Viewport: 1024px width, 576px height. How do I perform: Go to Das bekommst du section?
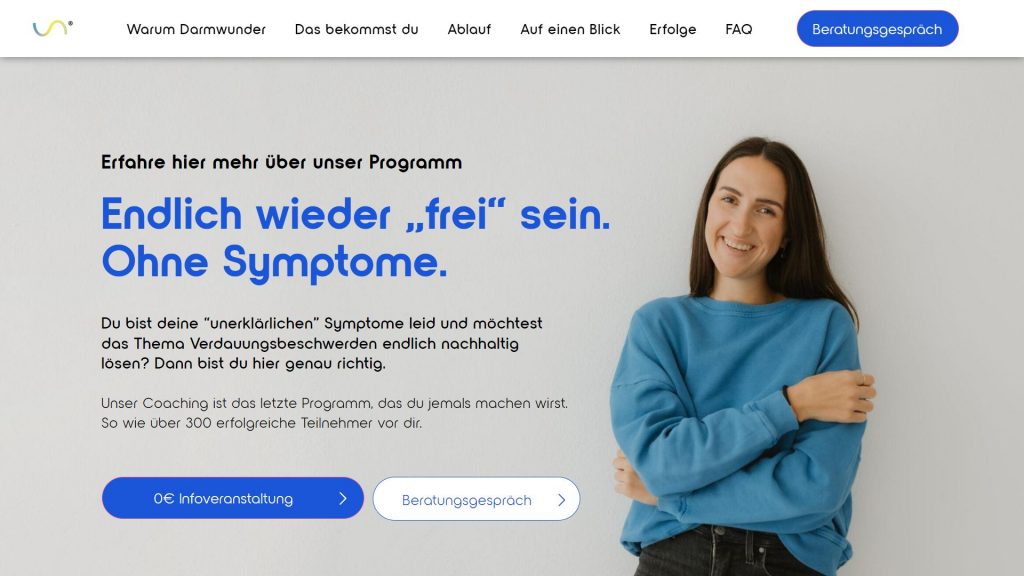[357, 29]
